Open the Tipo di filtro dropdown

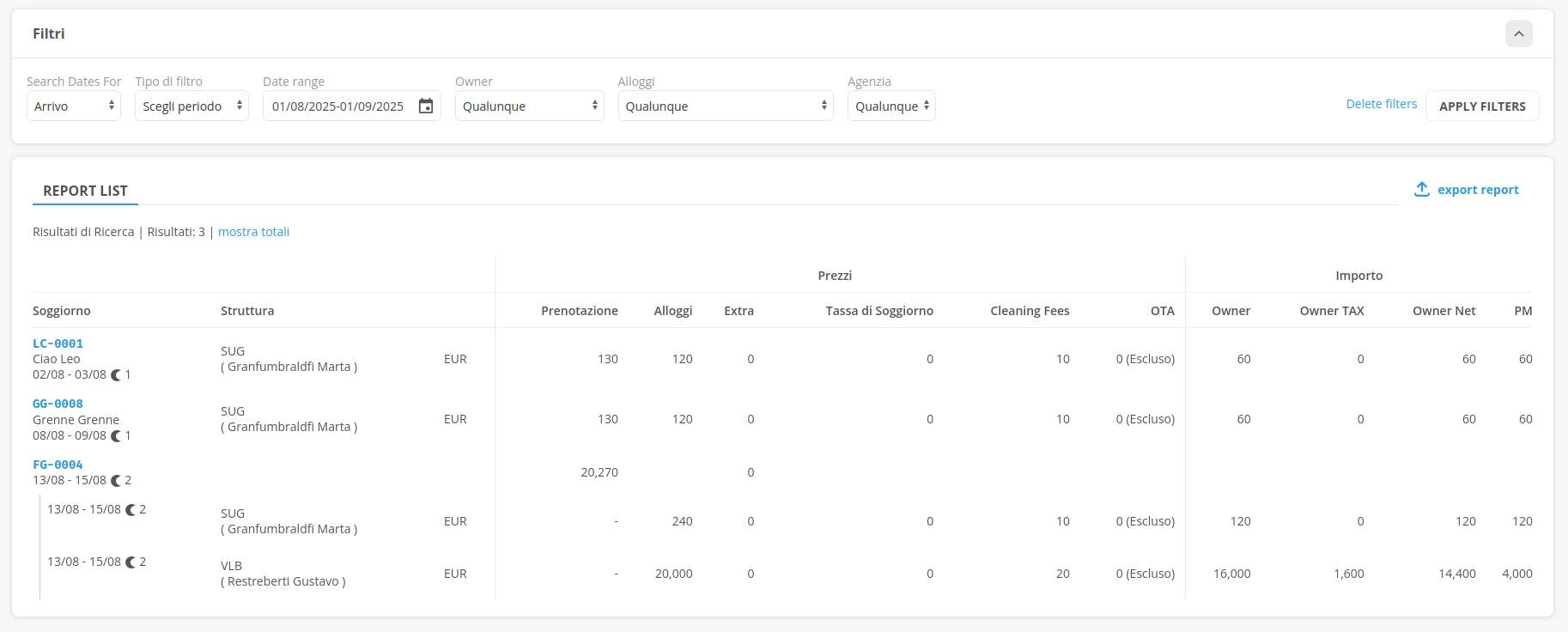click(191, 106)
